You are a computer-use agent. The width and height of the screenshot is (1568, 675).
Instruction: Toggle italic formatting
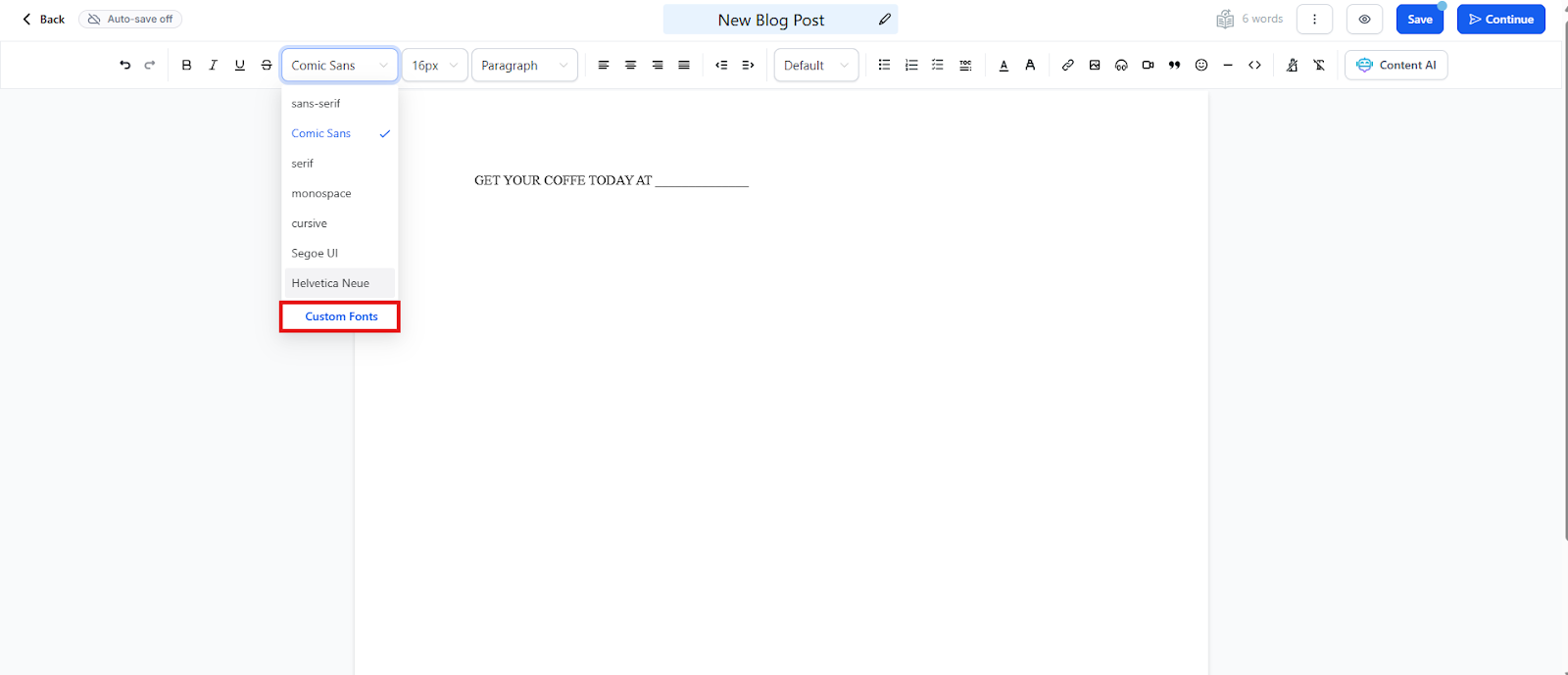[x=213, y=66]
